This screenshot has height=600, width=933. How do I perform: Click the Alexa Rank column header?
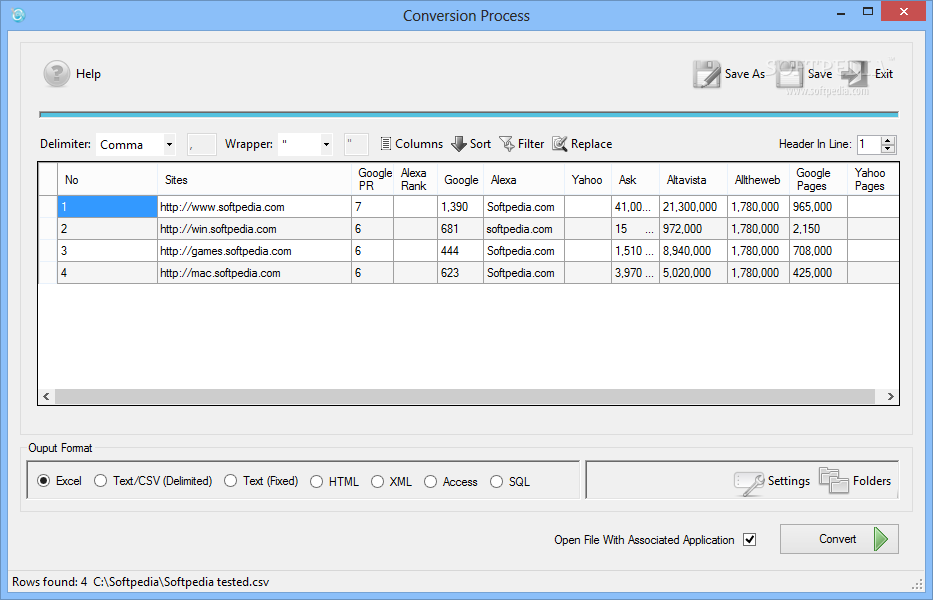tap(415, 180)
